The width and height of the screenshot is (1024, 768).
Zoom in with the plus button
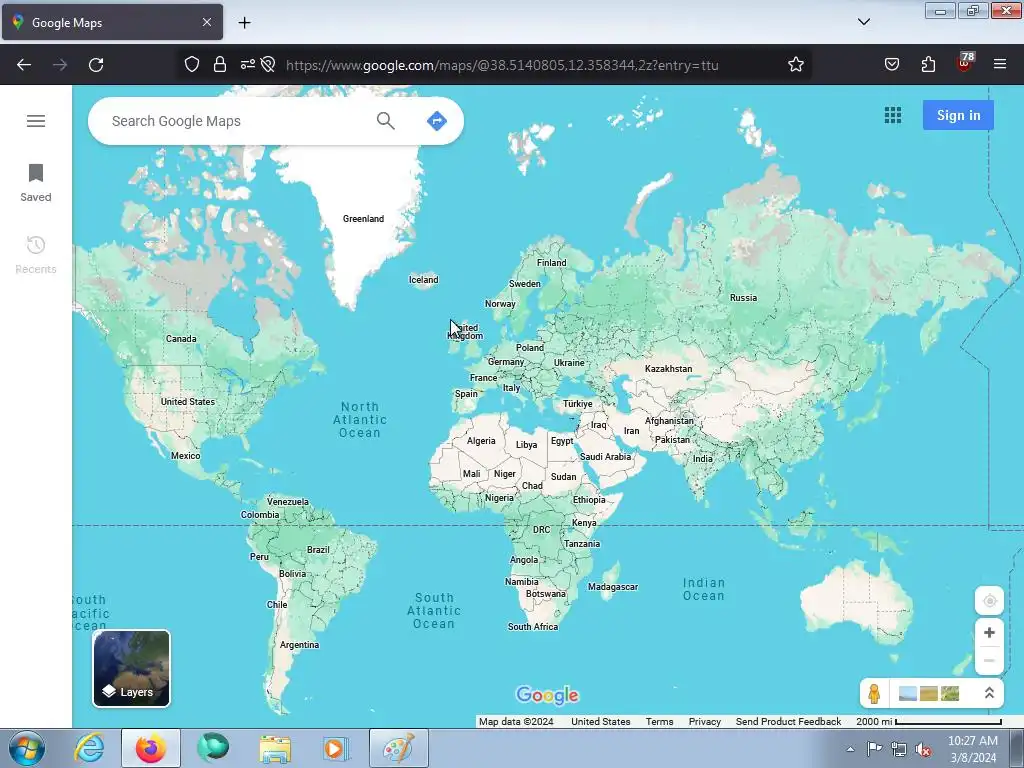tap(989, 632)
